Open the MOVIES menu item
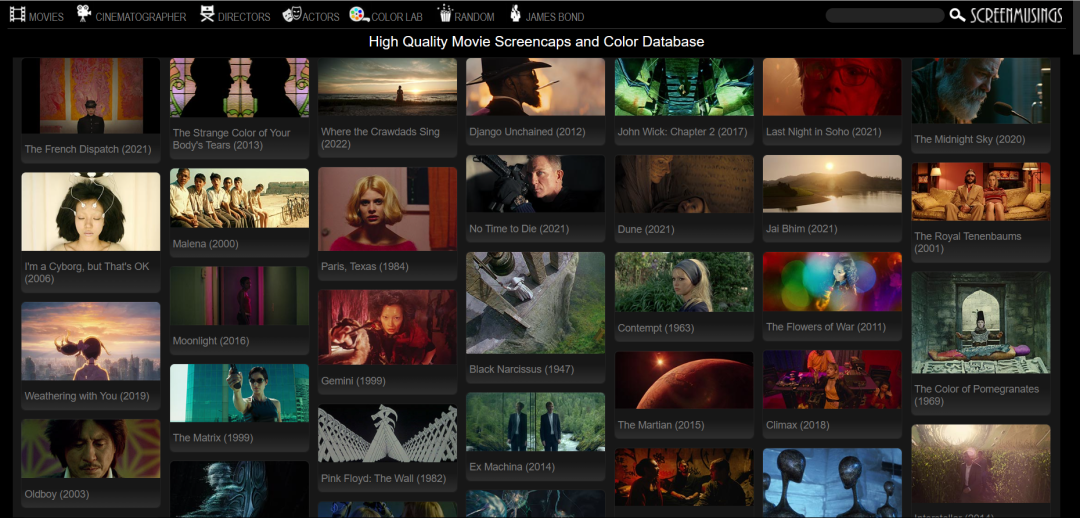 (x=46, y=17)
